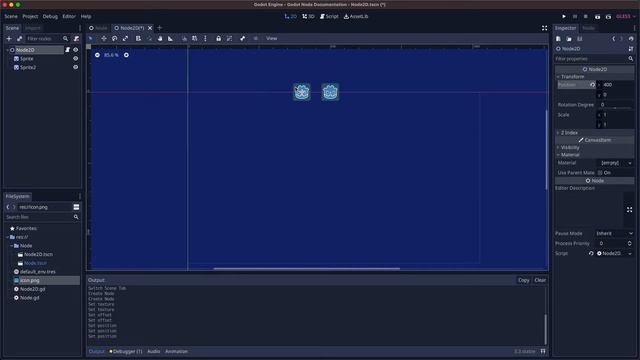Choose the Rotate Mode tool
Viewport: 640px width, 360px height.
click(x=115, y=38)
